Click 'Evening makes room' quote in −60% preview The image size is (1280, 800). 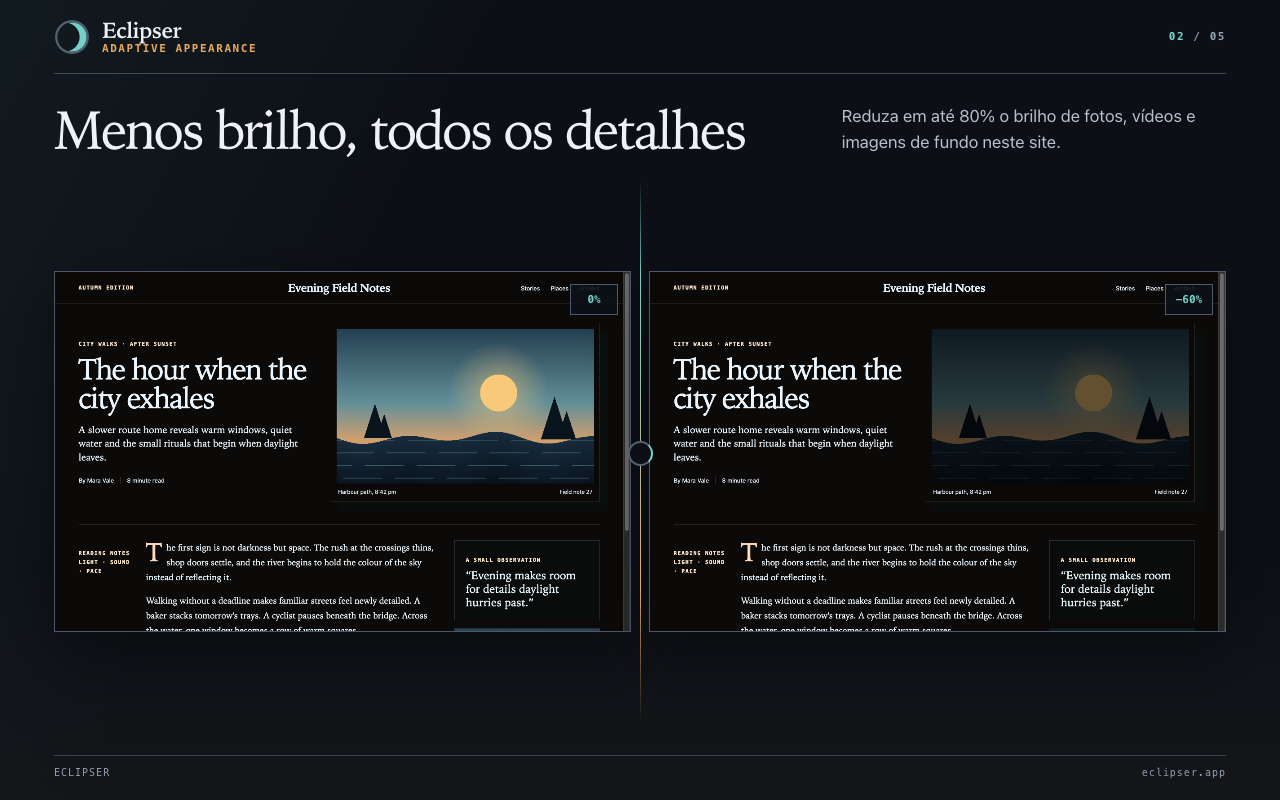click(1116, 589)
